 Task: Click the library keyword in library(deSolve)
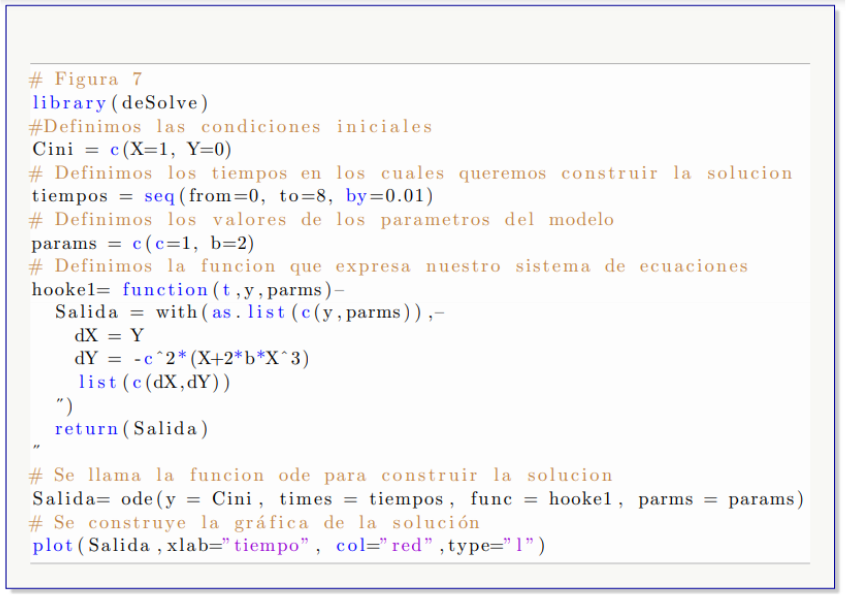pyautogui.click(x=68, y=102)
